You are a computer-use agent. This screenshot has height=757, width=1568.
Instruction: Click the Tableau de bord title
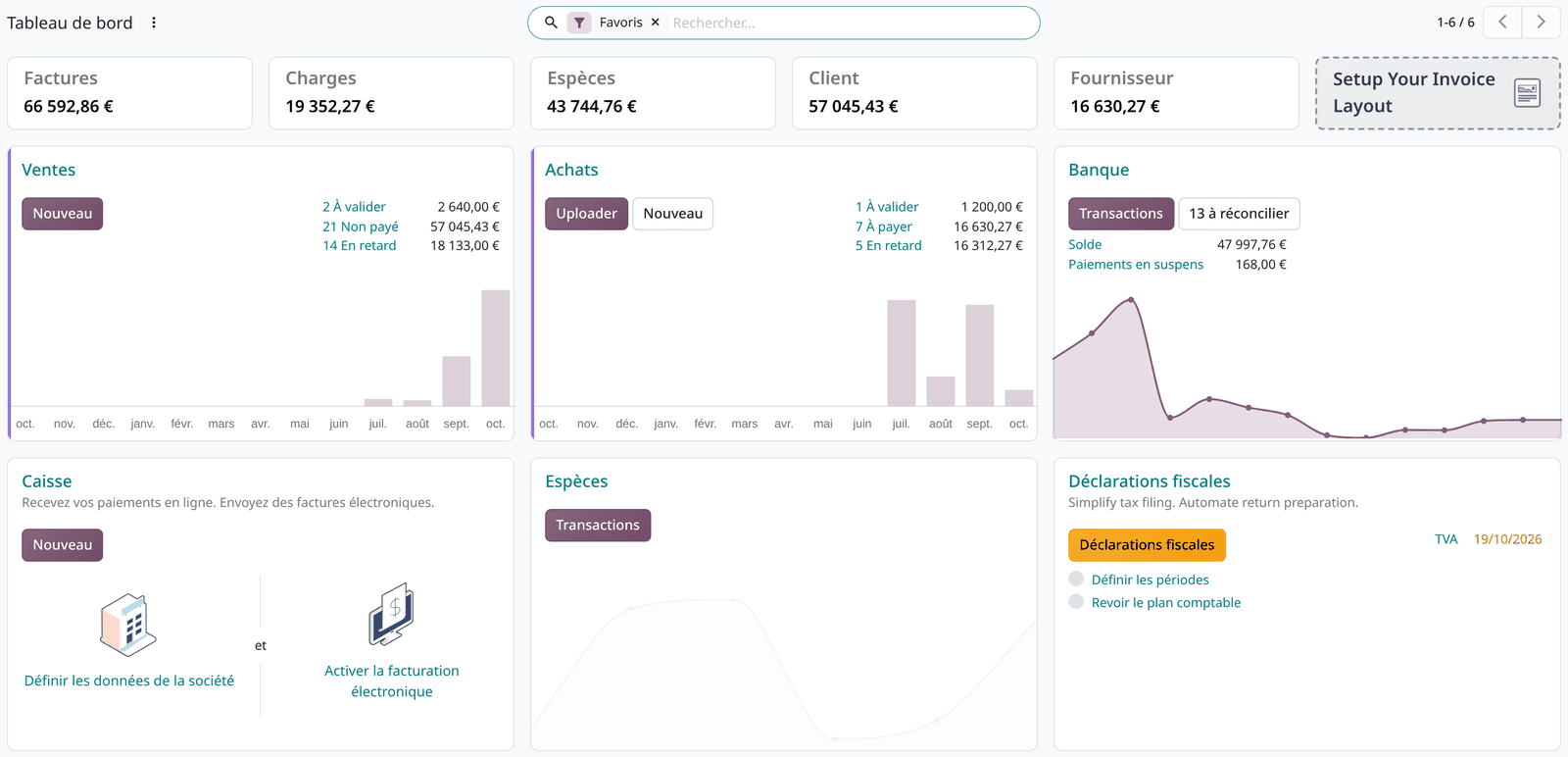pyautogui.click(x=70, y=23)
